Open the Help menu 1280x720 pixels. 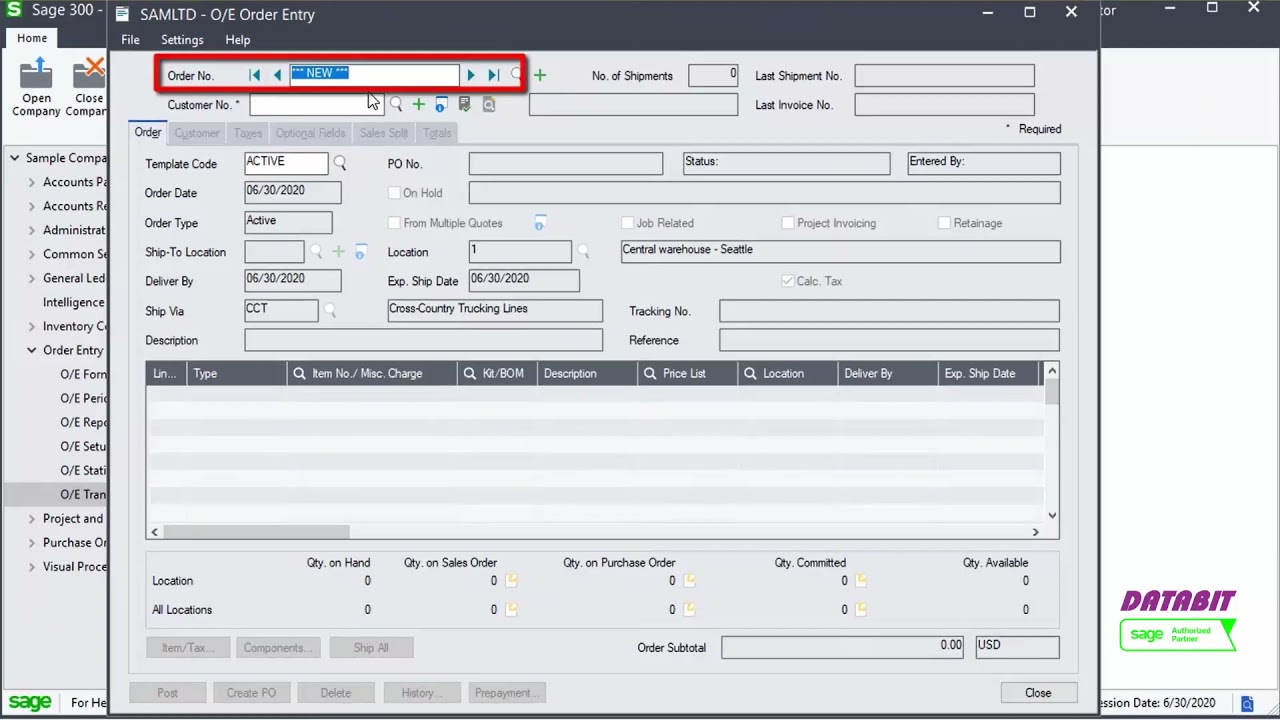pos(237,40)
